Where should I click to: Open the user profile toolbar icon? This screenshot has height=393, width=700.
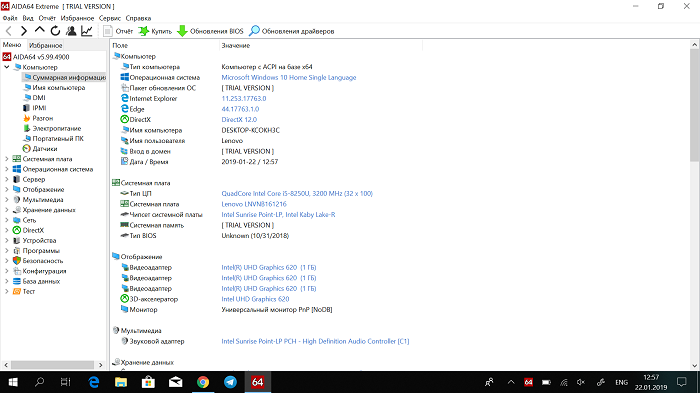(71, 31)
